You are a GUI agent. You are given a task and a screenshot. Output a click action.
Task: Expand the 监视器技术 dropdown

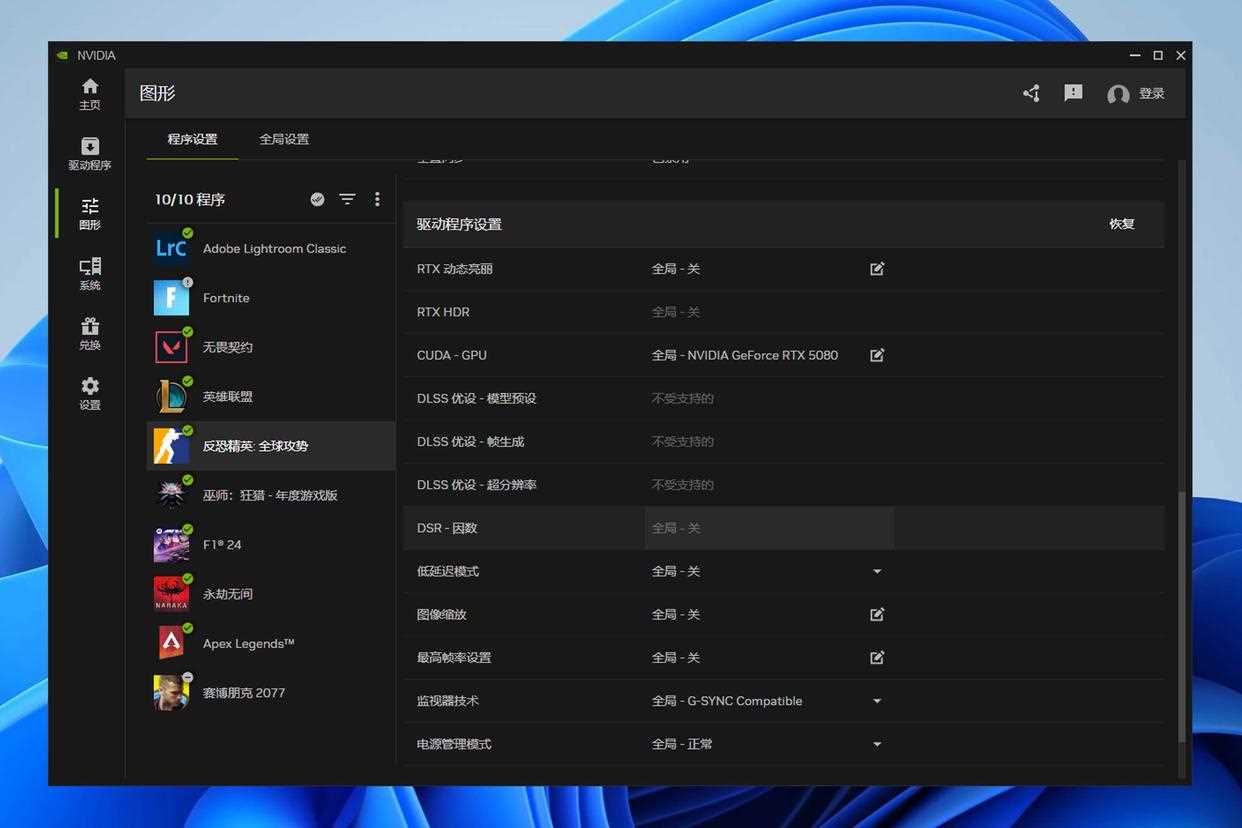coord(877,701)
